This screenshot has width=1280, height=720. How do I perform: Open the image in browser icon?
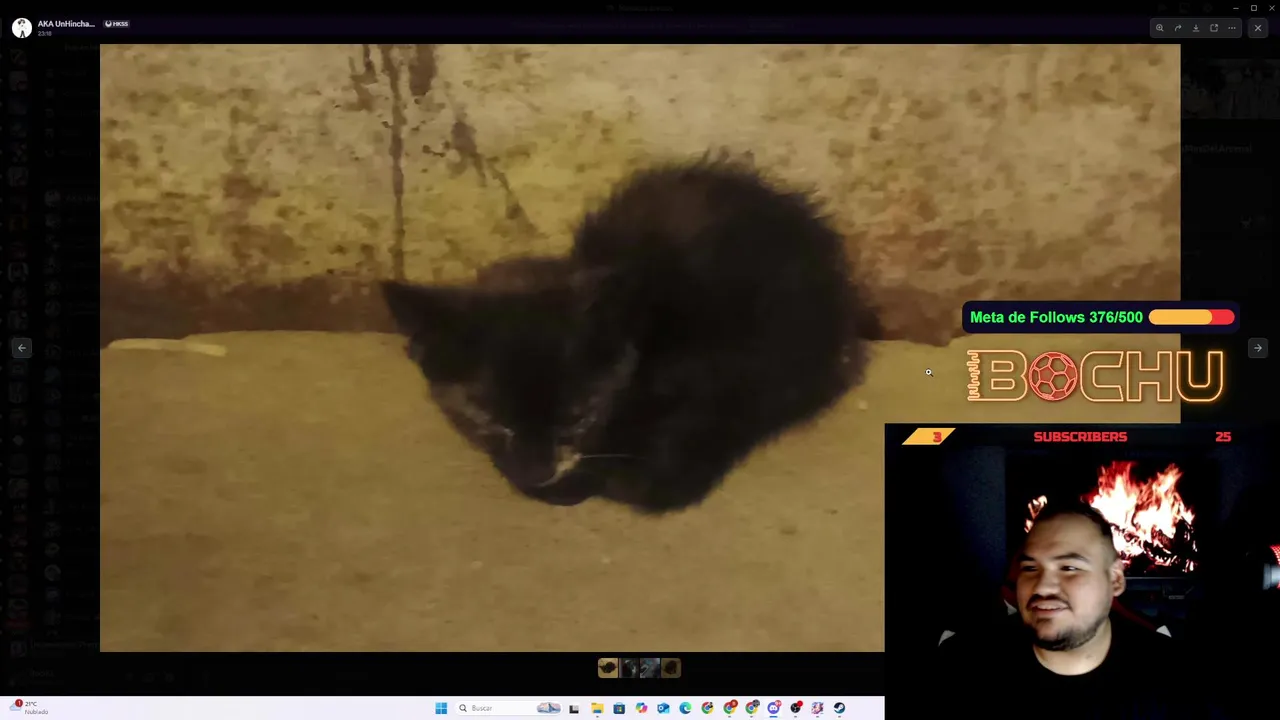pyautogui.click(x=1214, y=28)
